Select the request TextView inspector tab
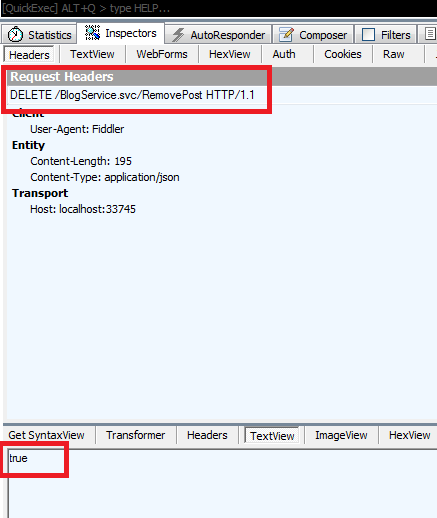 (92, 54)
